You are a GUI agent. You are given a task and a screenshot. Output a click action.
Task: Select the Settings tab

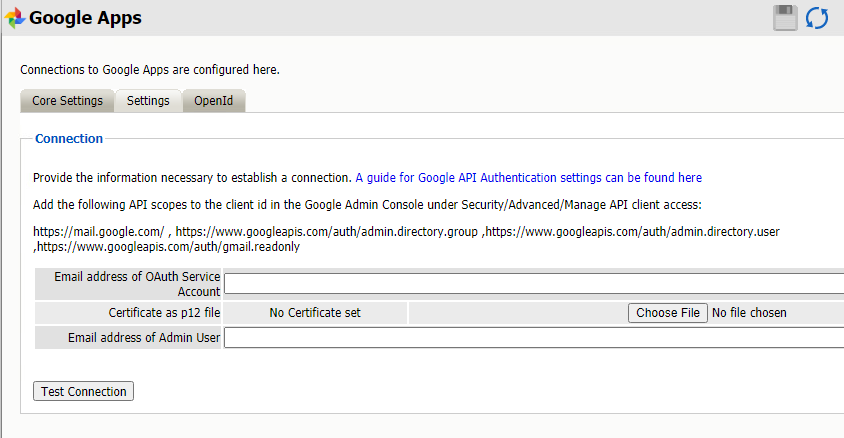pos(148,101)
